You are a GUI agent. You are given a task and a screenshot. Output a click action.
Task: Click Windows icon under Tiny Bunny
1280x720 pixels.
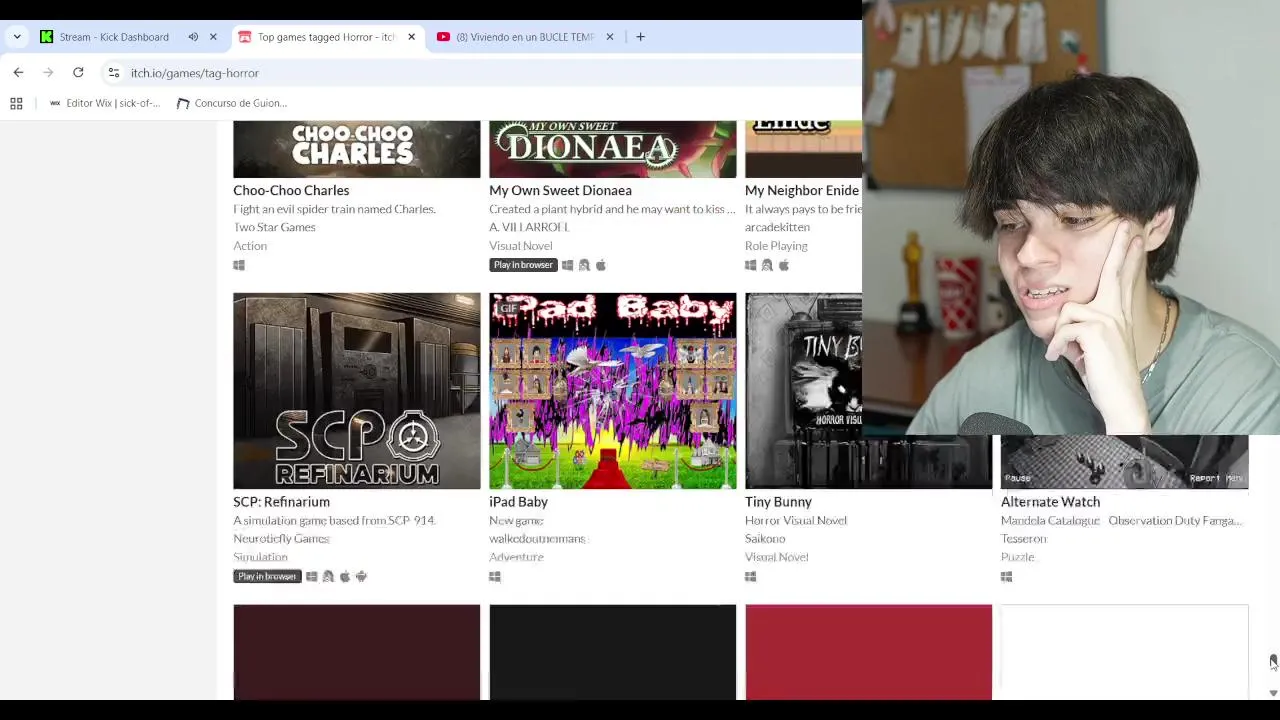coord(751,577)
